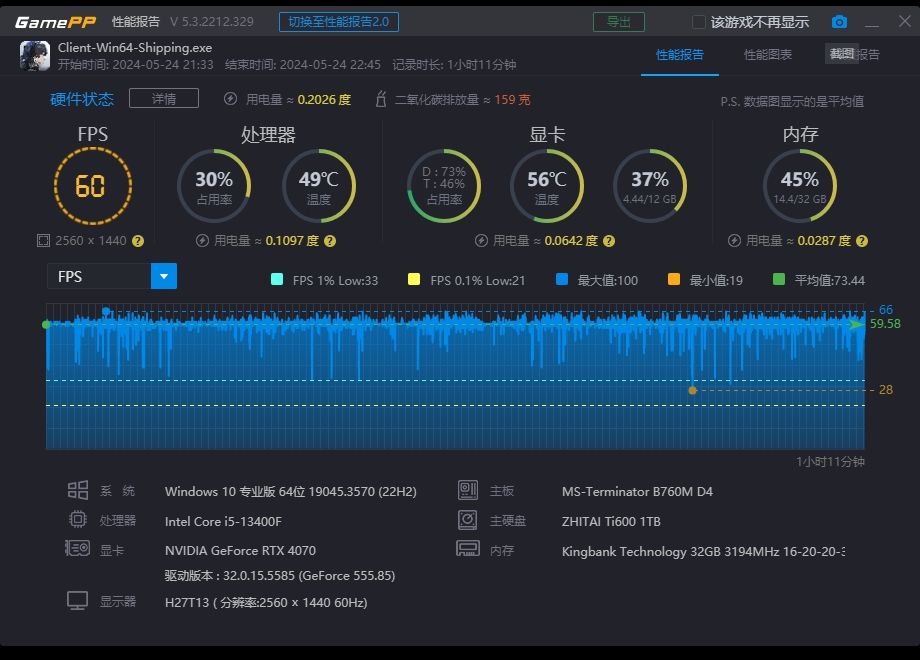Click the help icon after CPU power 0.1097 度

click(330, 241)
